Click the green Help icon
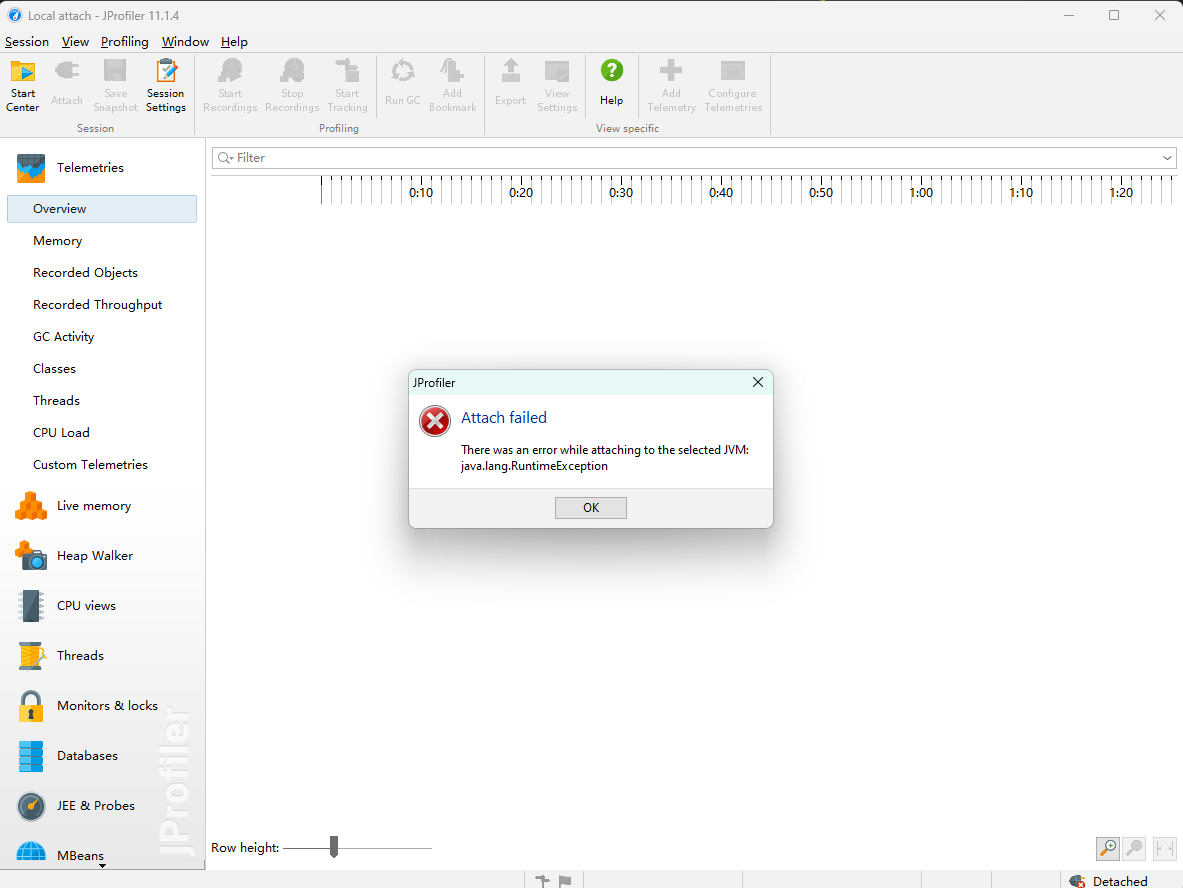The width and height of the screenshot is (1183, 888). (612, 72)
